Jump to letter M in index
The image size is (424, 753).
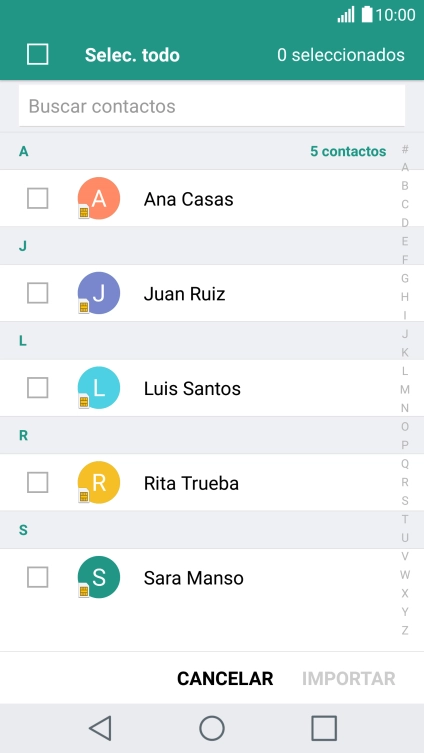[x=405, y=389]
